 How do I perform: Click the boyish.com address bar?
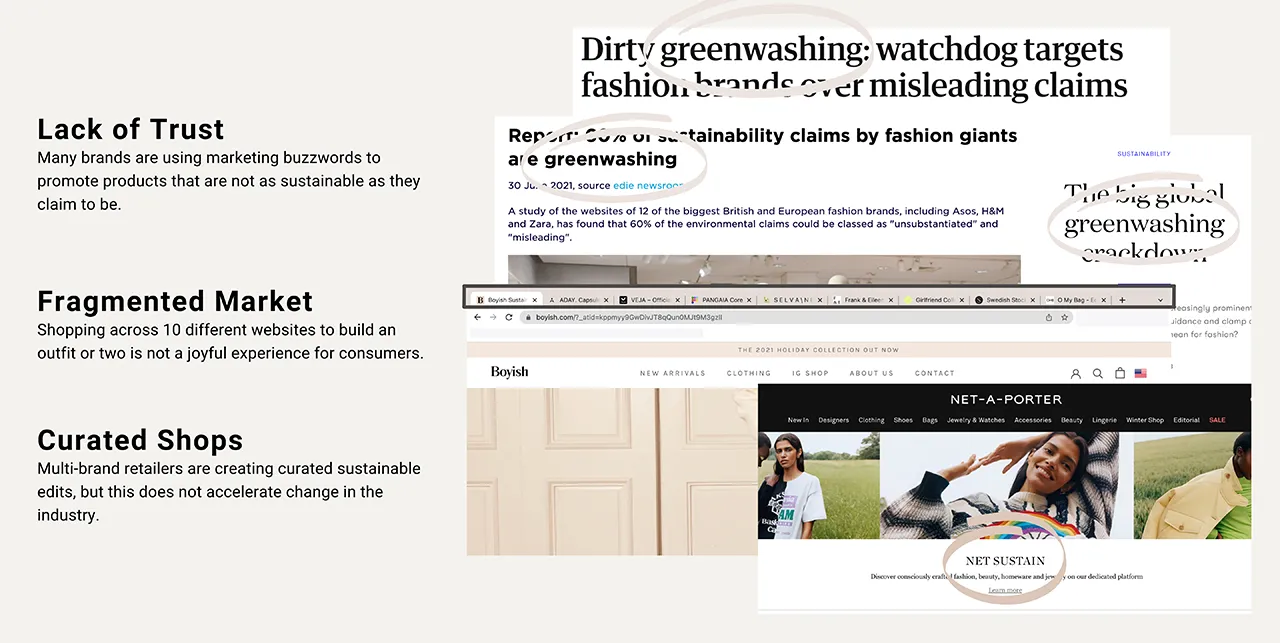[x=796, y=317]
